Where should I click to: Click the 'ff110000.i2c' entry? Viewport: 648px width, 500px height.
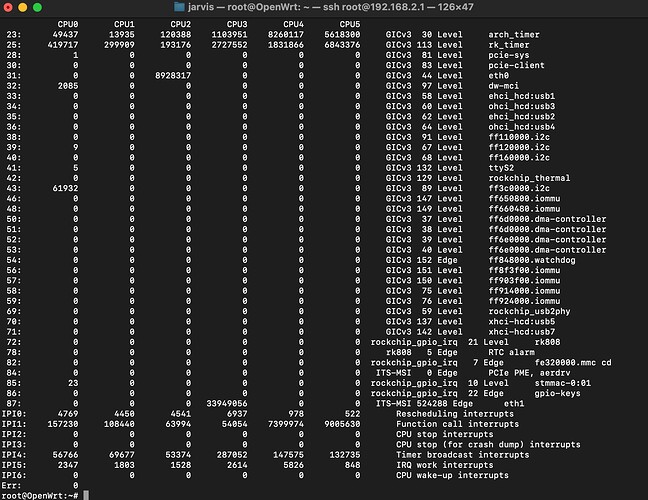(519, 137)
